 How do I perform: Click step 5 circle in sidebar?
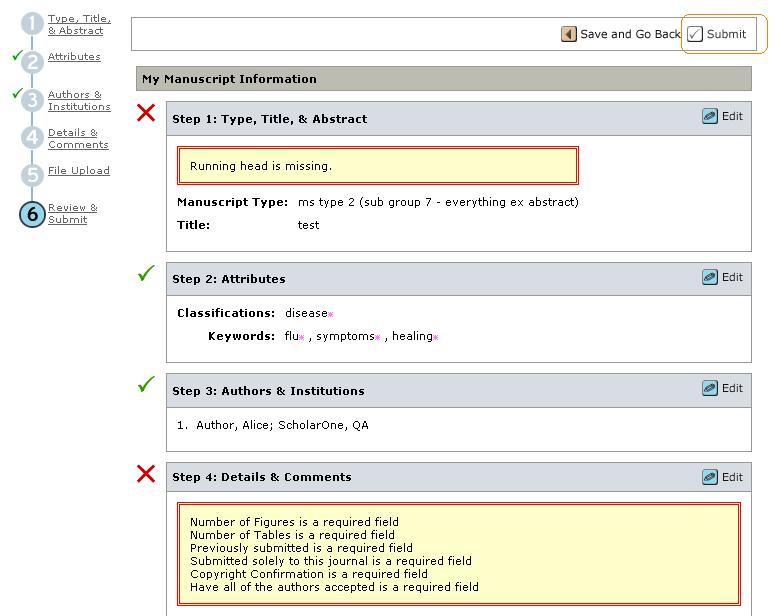(x=32, y=176)
